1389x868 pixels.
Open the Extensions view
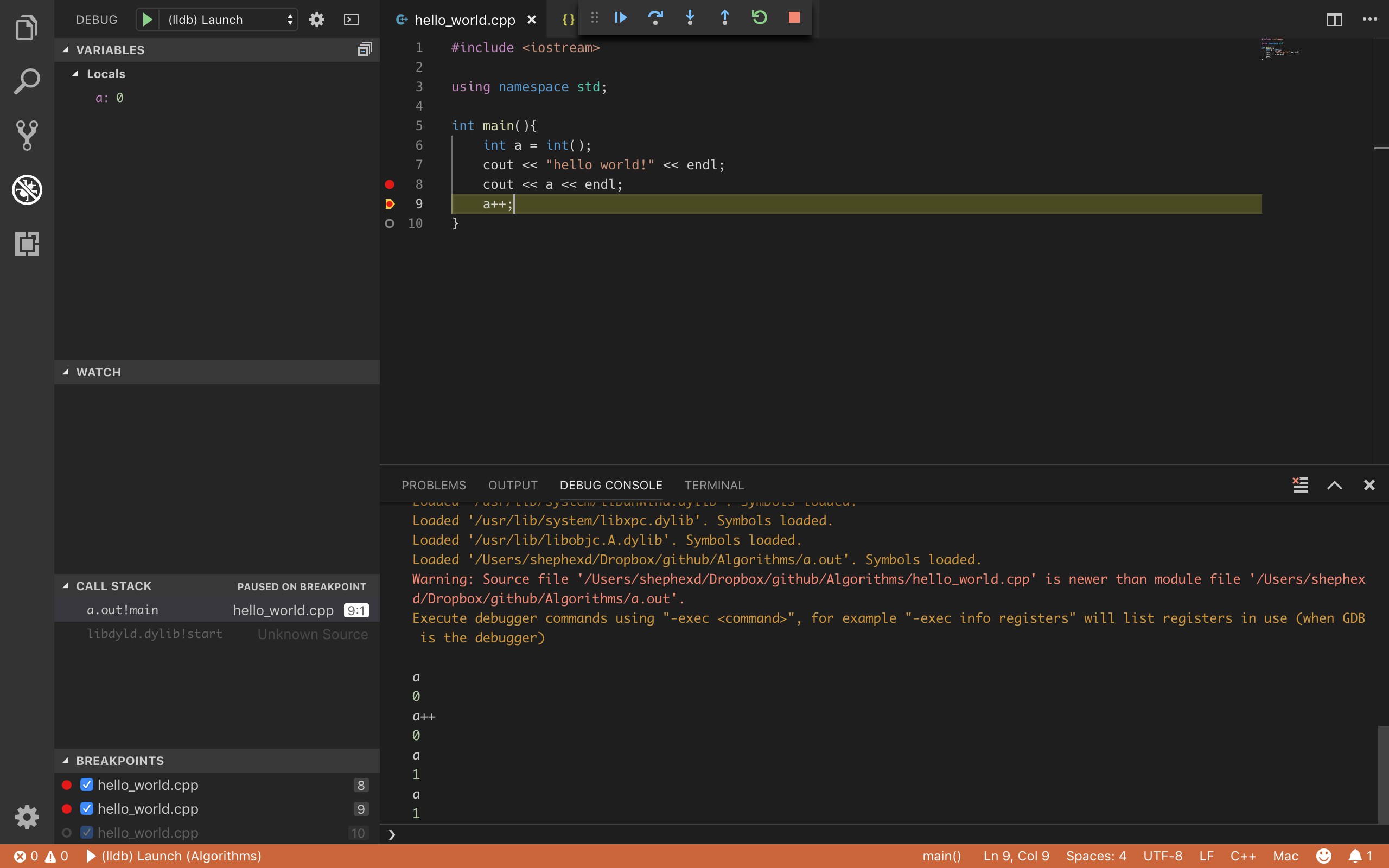(27, 244)
